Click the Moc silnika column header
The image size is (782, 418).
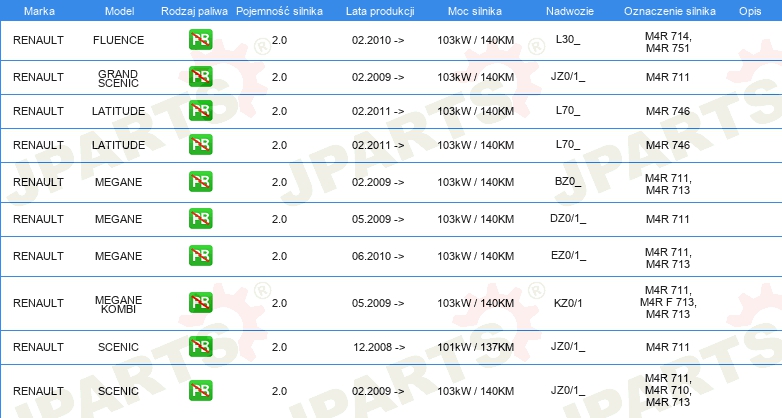click(475, 11)
